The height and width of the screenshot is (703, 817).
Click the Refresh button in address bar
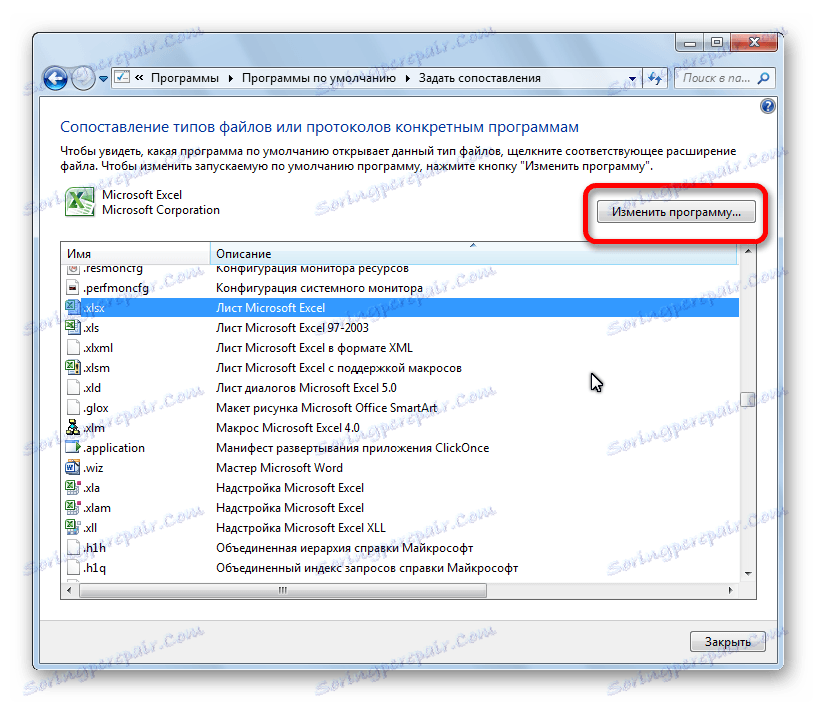tap(655, 79)
